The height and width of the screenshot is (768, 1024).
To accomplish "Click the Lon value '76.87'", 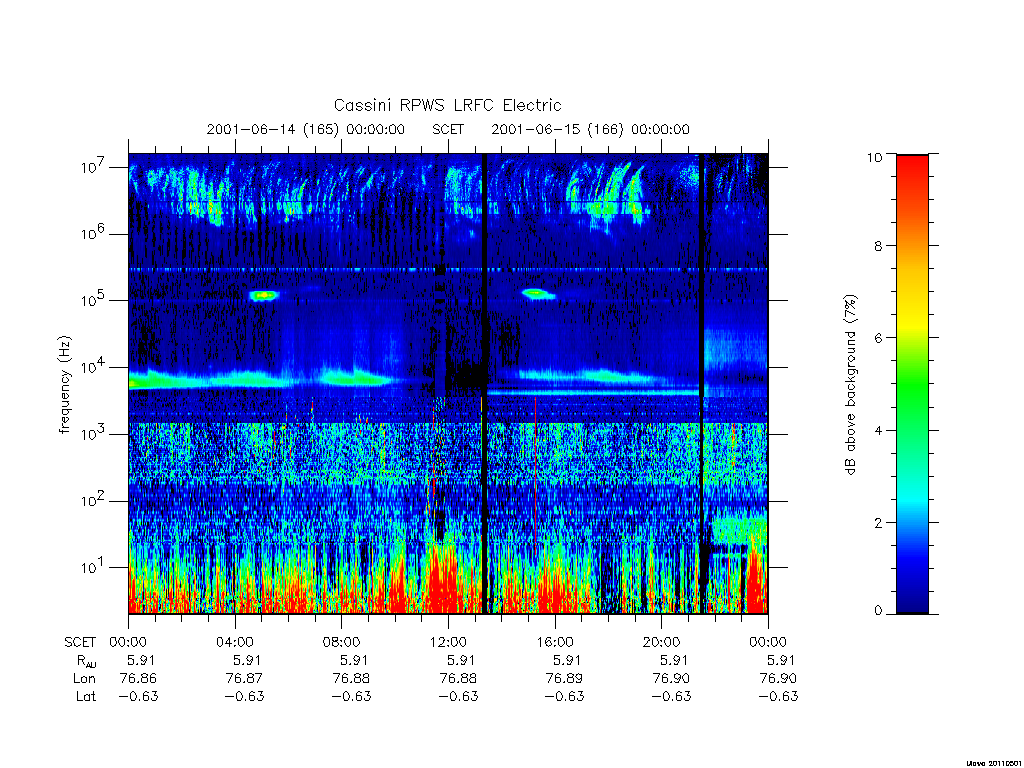I will tap(244, 679).
